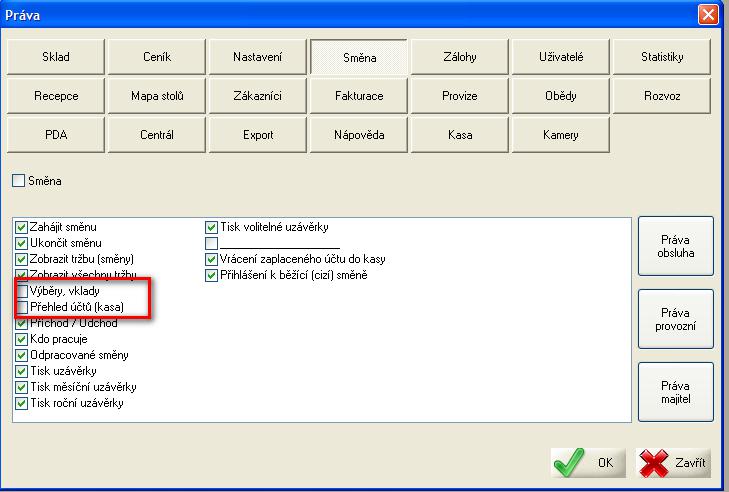Click the red X Zavřít button

click(x=674, y=463)
